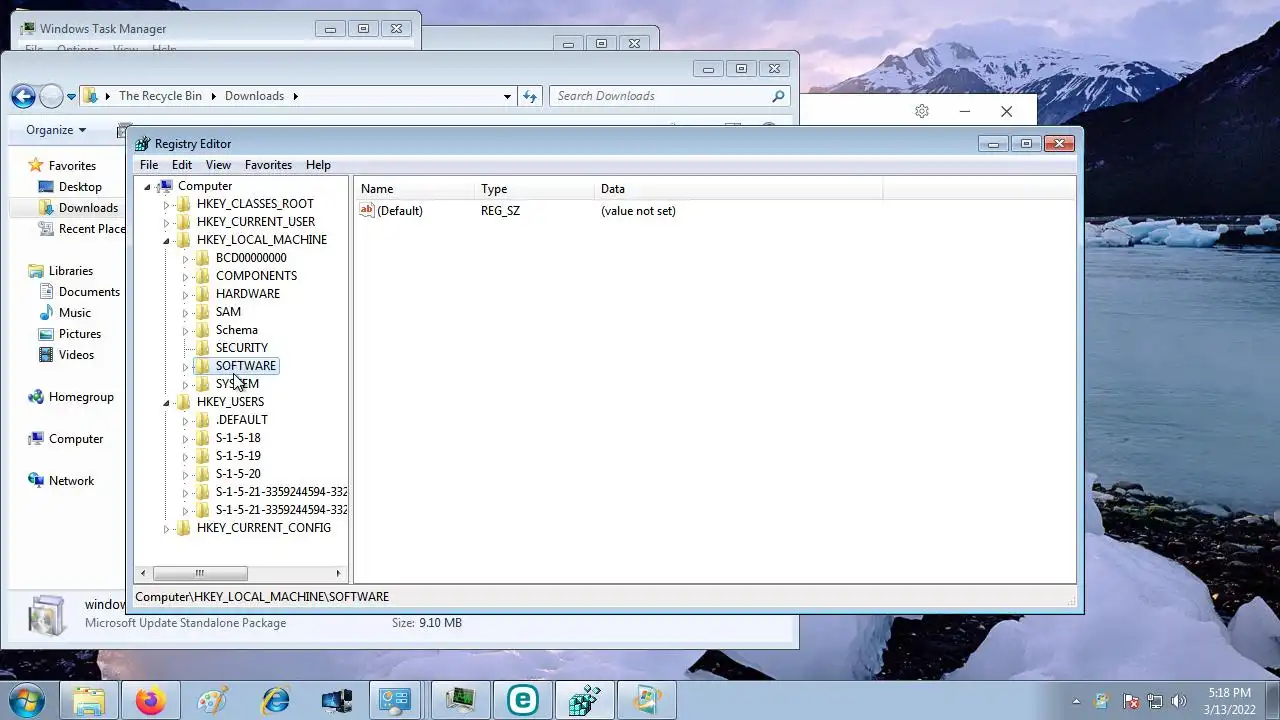Expand the HKEY_CURRENT_USER key

tap(166, 223)
